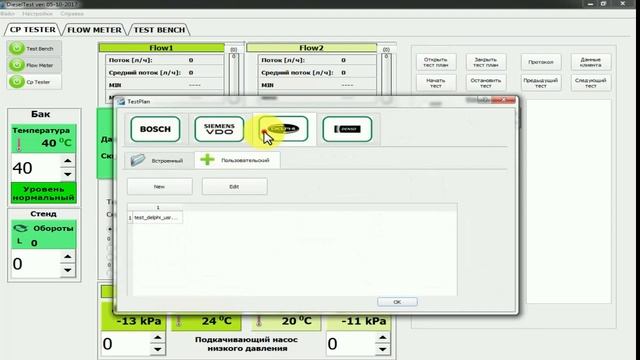Increase tank temperature setpoint with up arrow

pyautogui.click(x=68, y=161)
